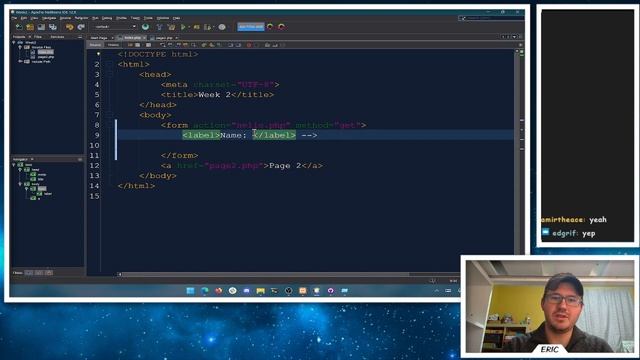Image resolution: width=640 pixels, height=360 pixels.
Task: Click the New File toolbar icon
Action: tap(19, 27)
